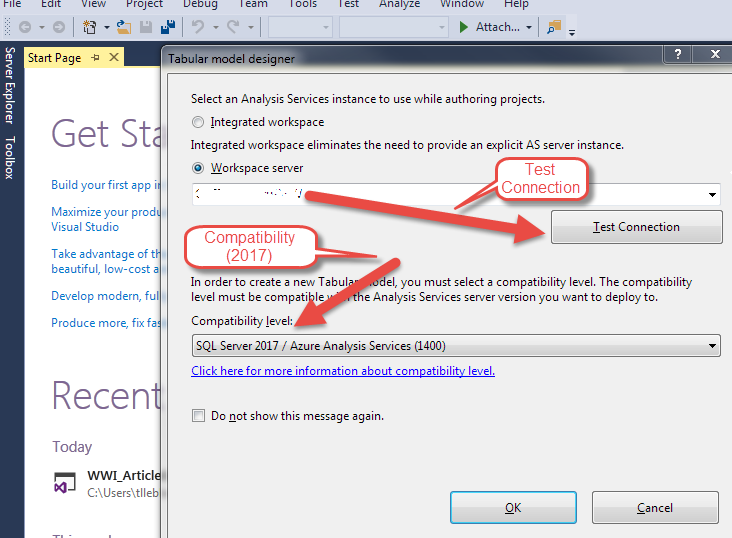Expand the Compatibility level dropdown
The width and height of the screenshot is (732, 538).
pos(712,346)
